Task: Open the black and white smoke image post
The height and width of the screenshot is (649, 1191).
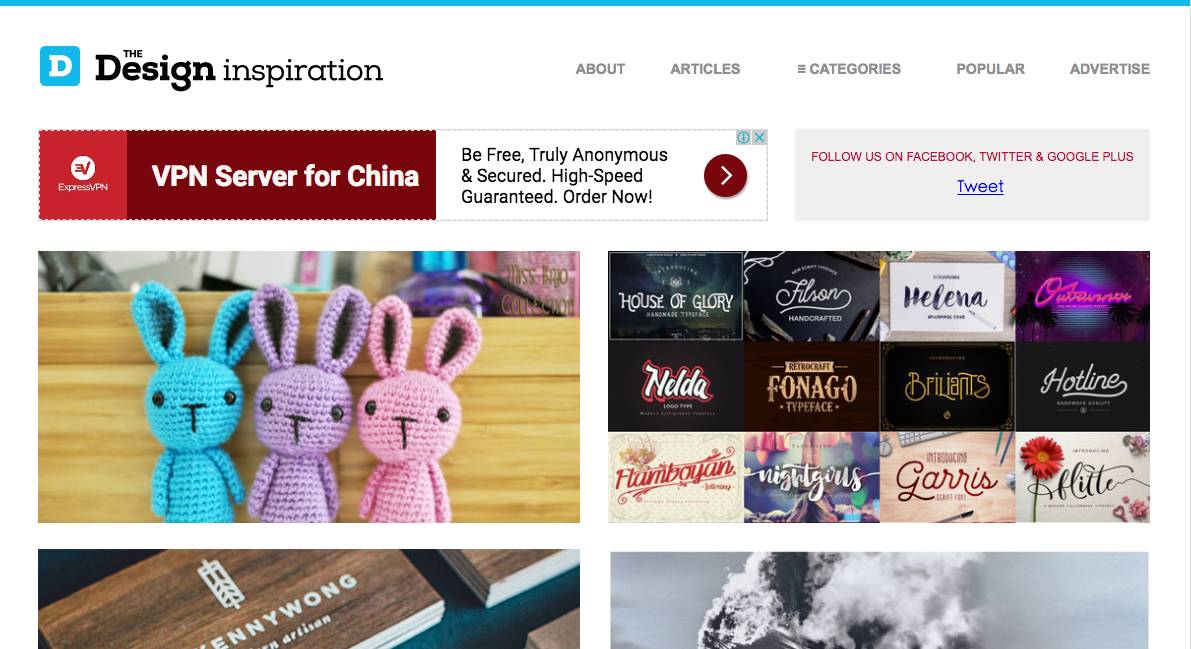Action: pos(880,600)
